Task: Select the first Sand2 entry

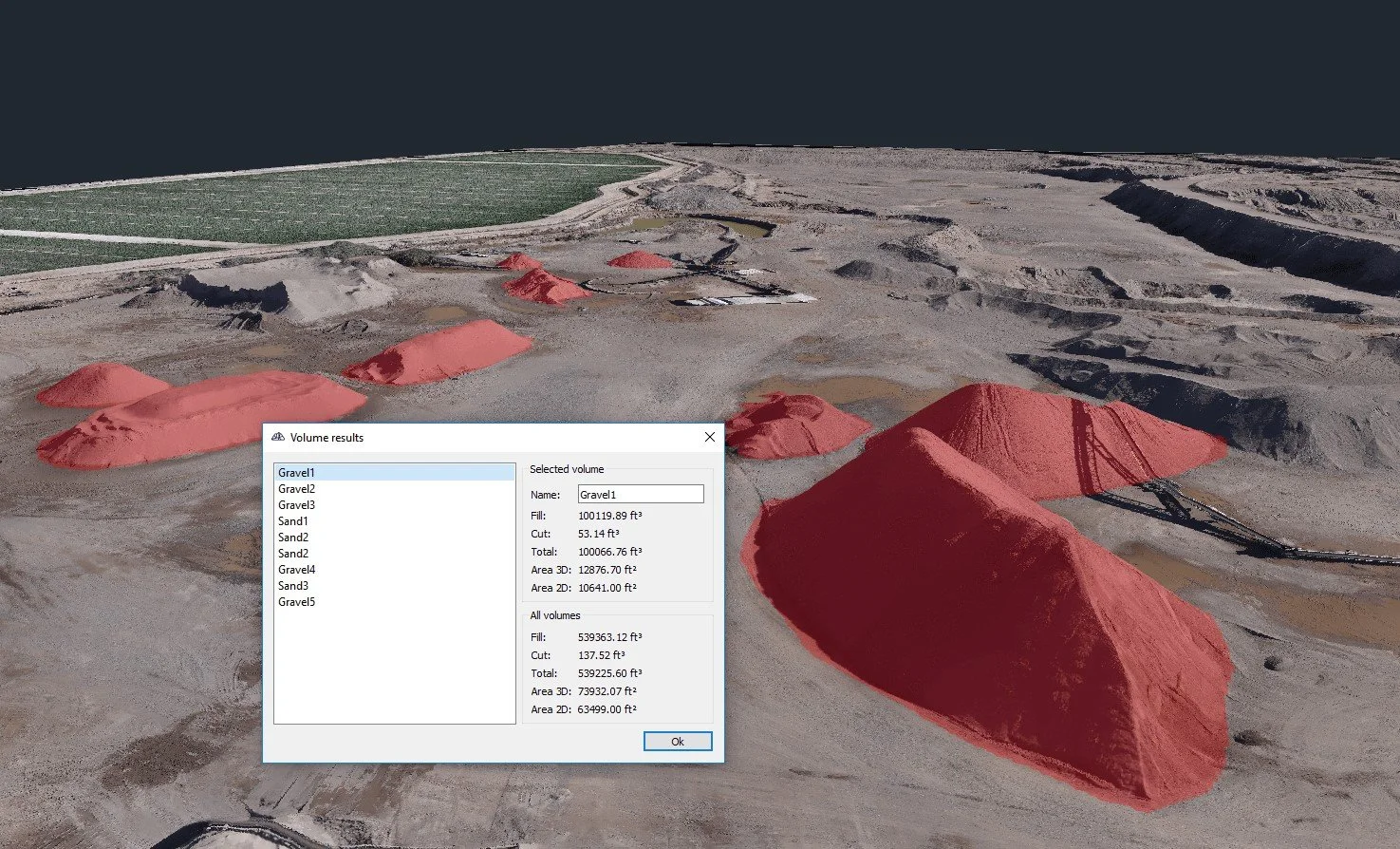Action: click(x=292, y=537)
